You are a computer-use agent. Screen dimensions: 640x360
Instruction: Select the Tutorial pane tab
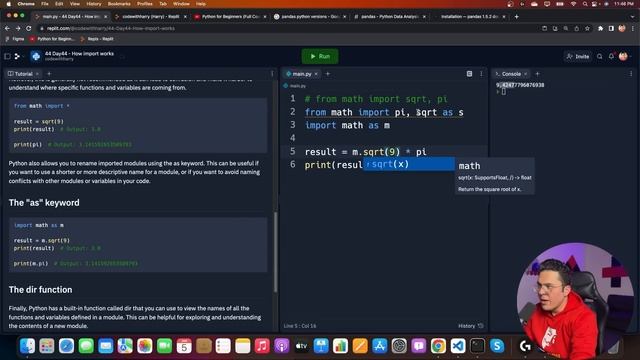click(20, 74)
